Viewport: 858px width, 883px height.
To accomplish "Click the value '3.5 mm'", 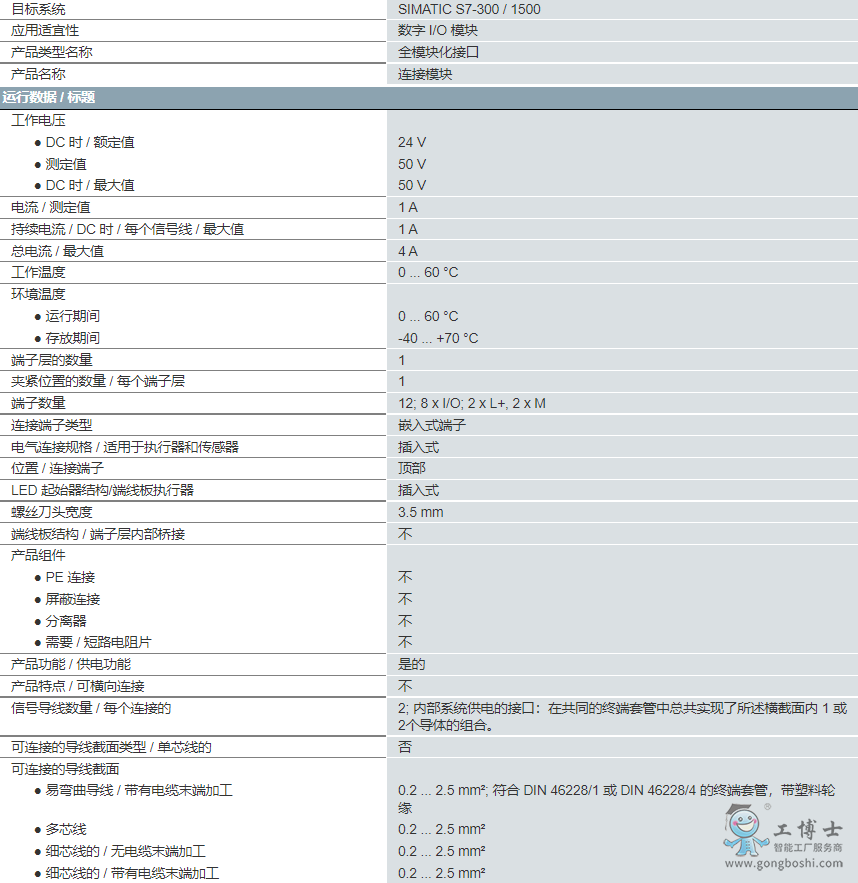I will tap(421, 512).
